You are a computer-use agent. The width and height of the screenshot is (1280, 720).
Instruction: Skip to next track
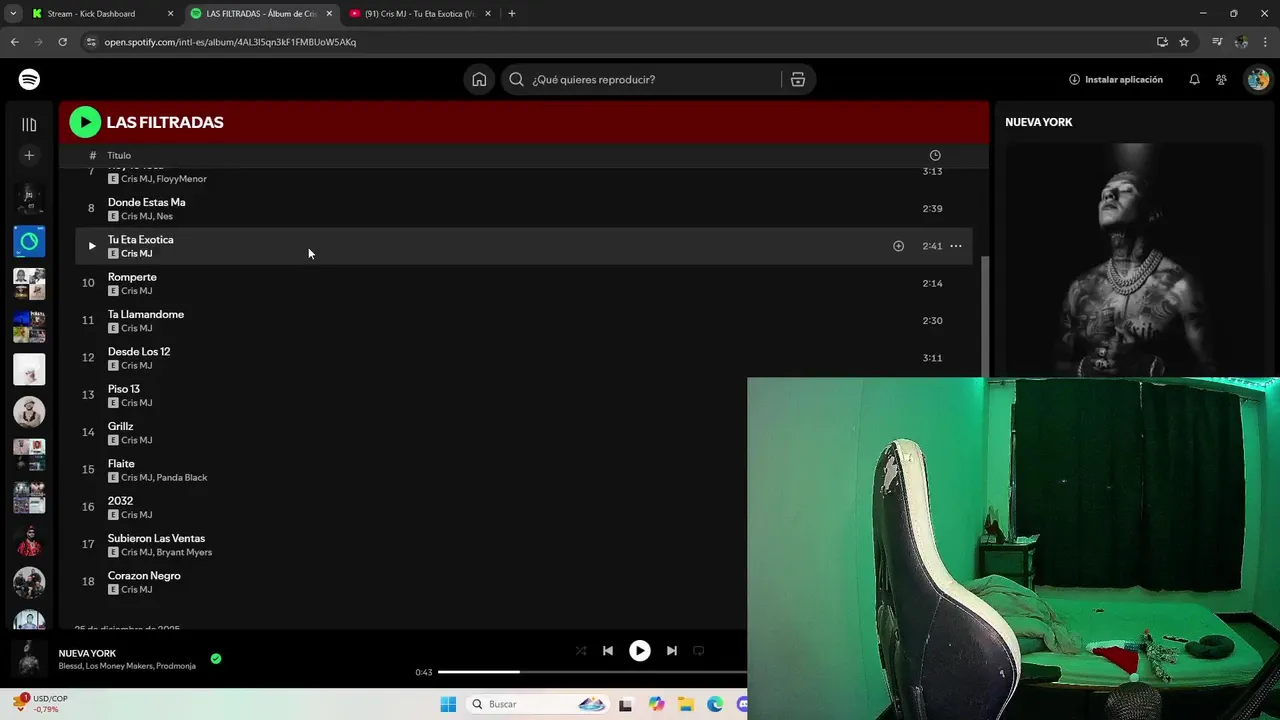point(672,650)
